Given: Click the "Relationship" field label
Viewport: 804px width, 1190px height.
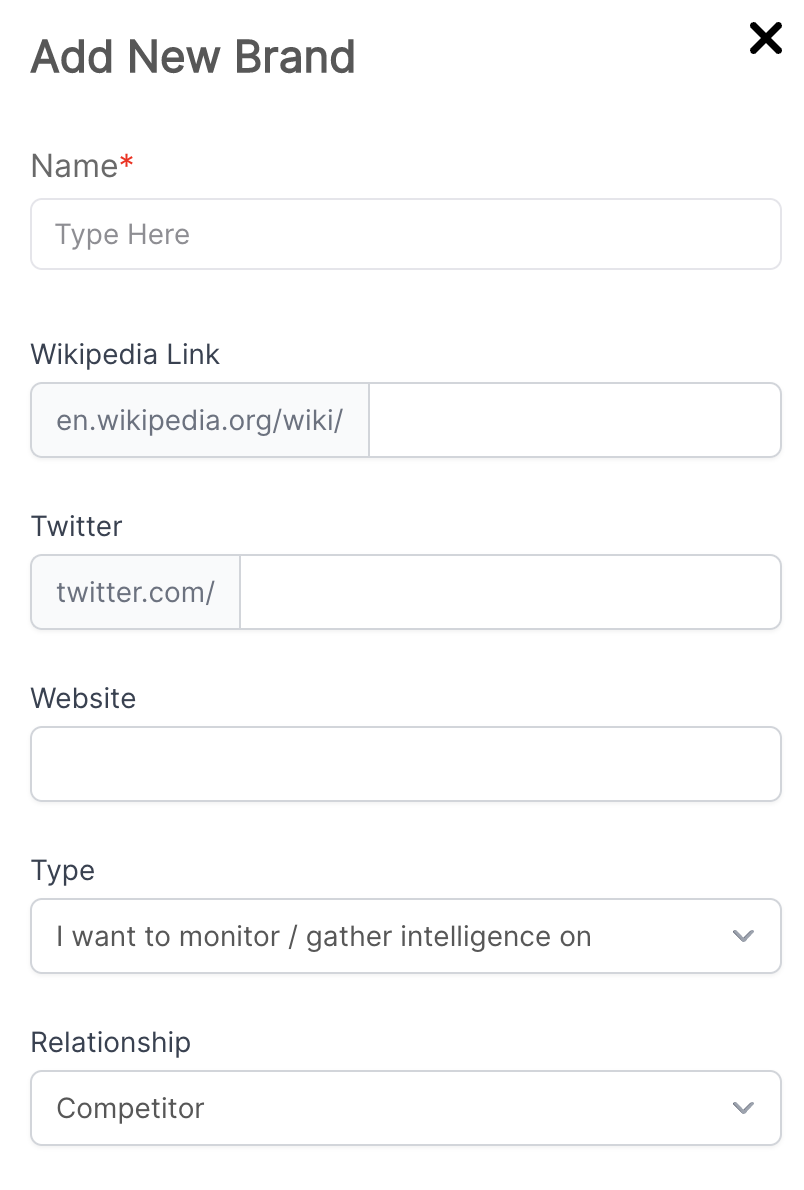Looking at the screenshot, I should pyautogui.click(x=110, y=1042).
